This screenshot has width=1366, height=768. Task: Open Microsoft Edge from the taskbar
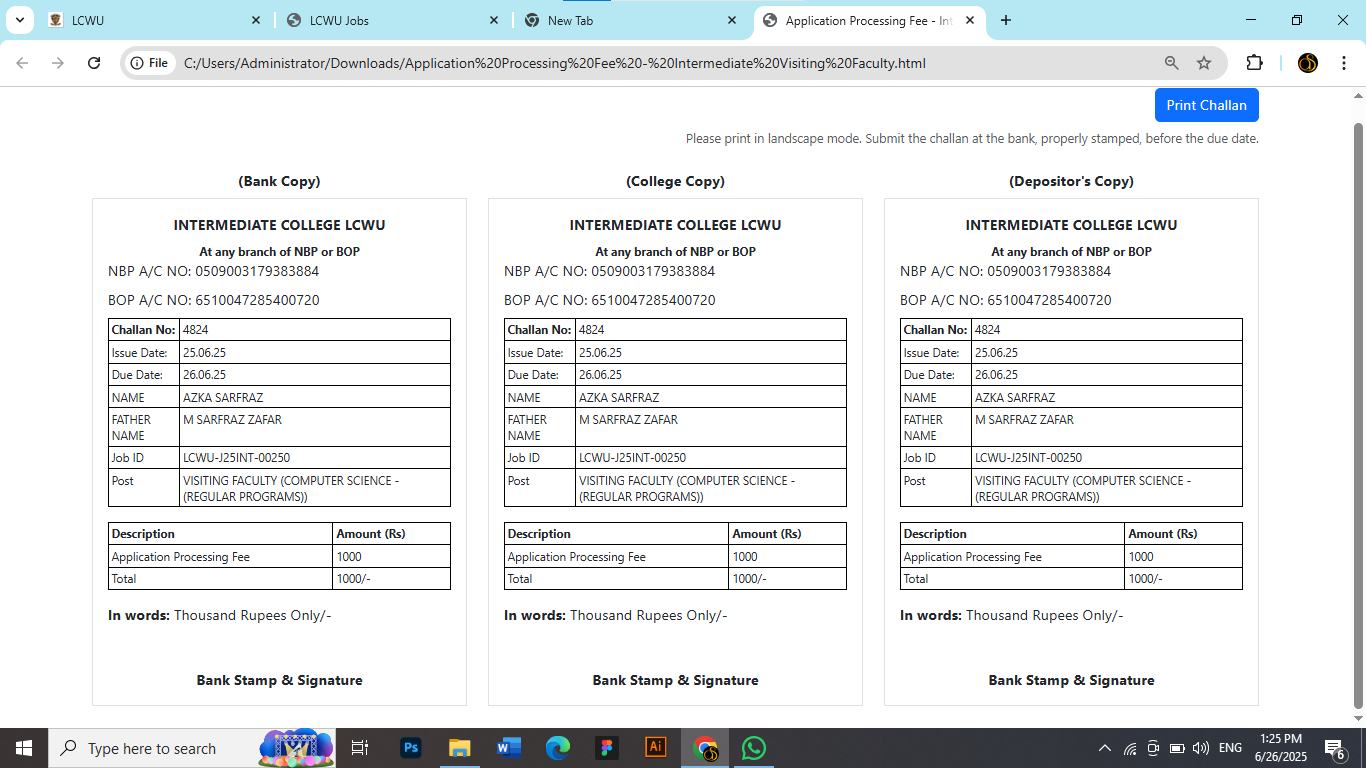[x=557, y=748]
